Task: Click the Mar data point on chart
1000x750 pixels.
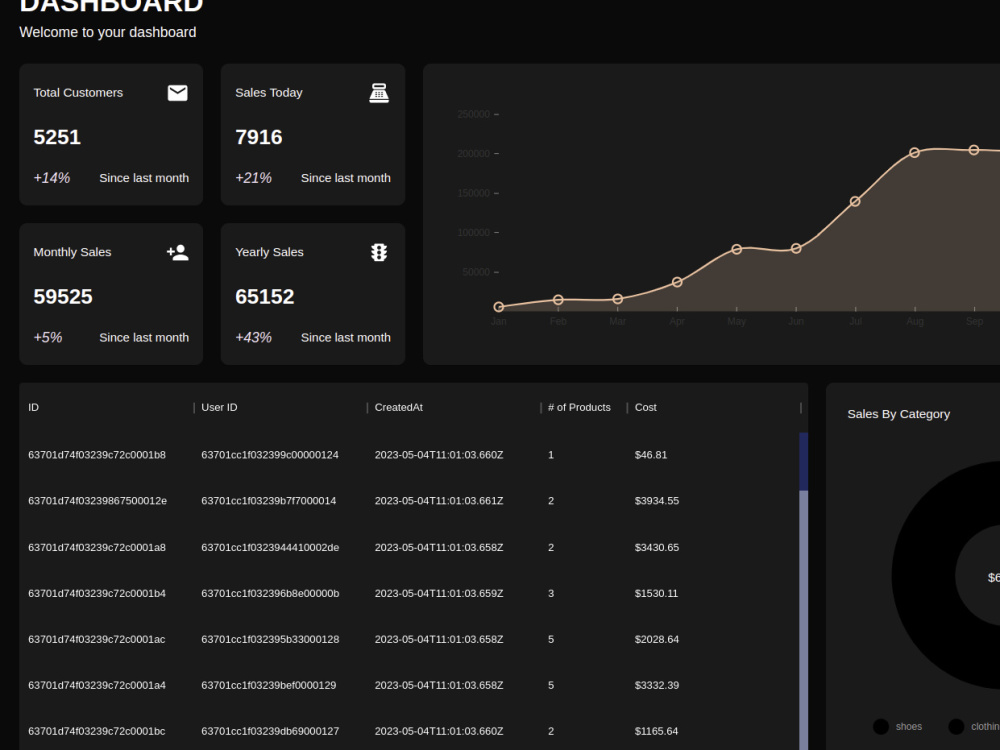Action: pyautogui.click(x=617, y=299)
